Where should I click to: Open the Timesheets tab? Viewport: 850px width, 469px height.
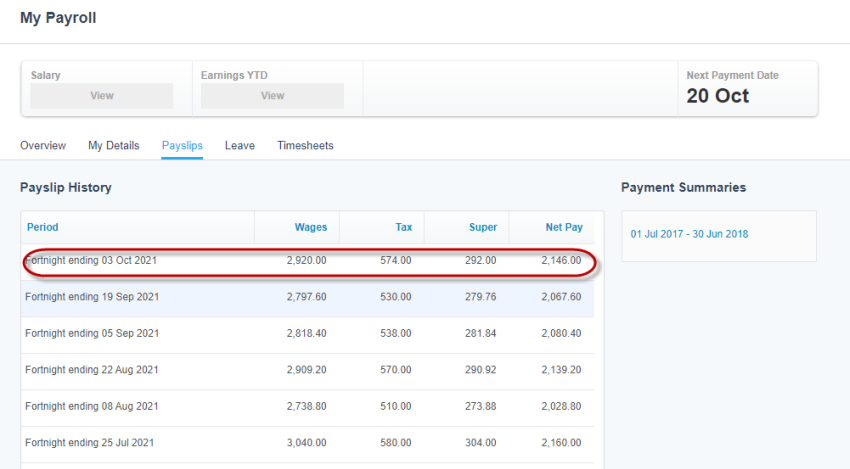click(305, 145)
